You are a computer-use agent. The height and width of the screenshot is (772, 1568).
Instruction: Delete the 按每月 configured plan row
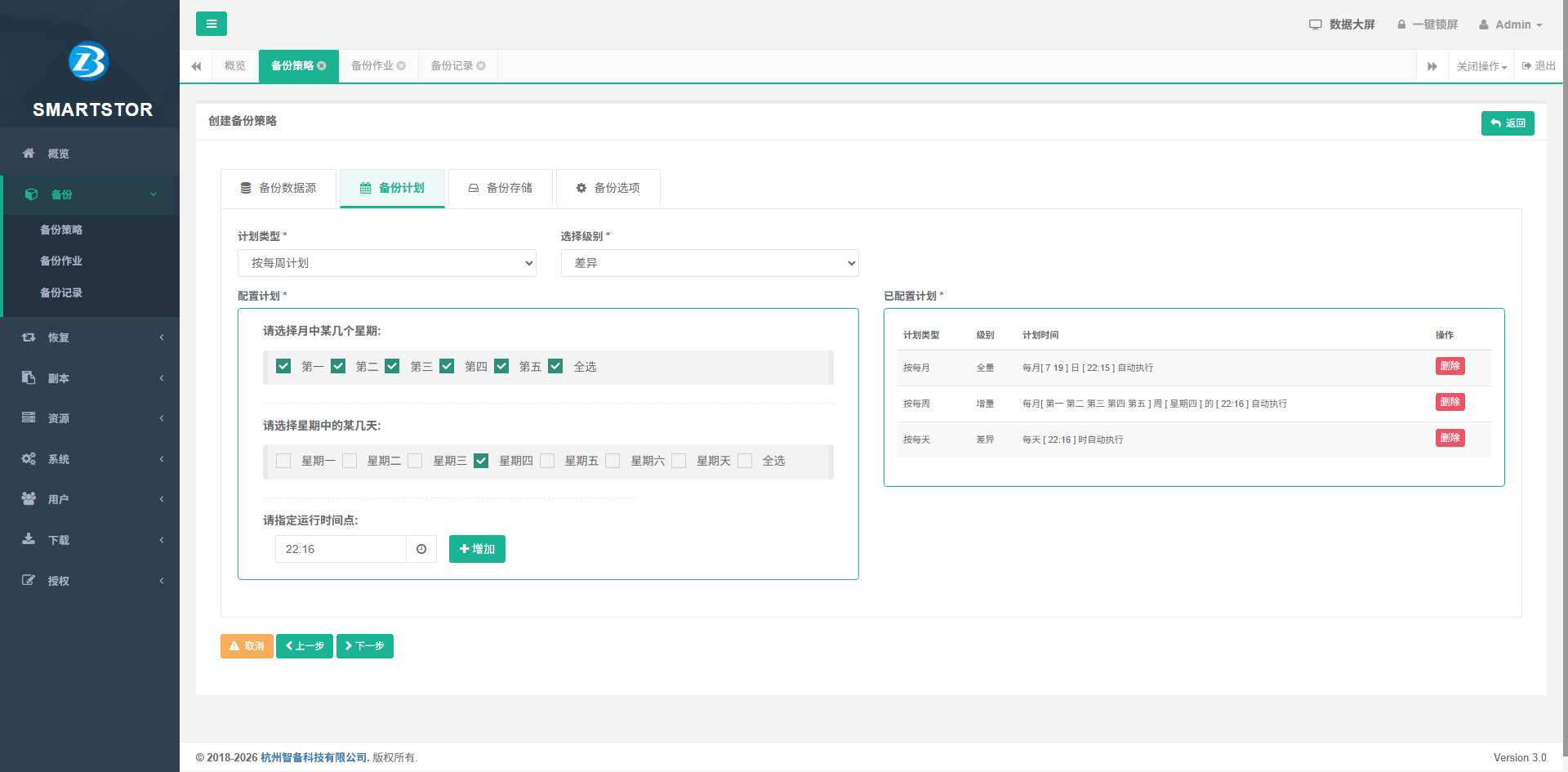tap(1450, 366)
